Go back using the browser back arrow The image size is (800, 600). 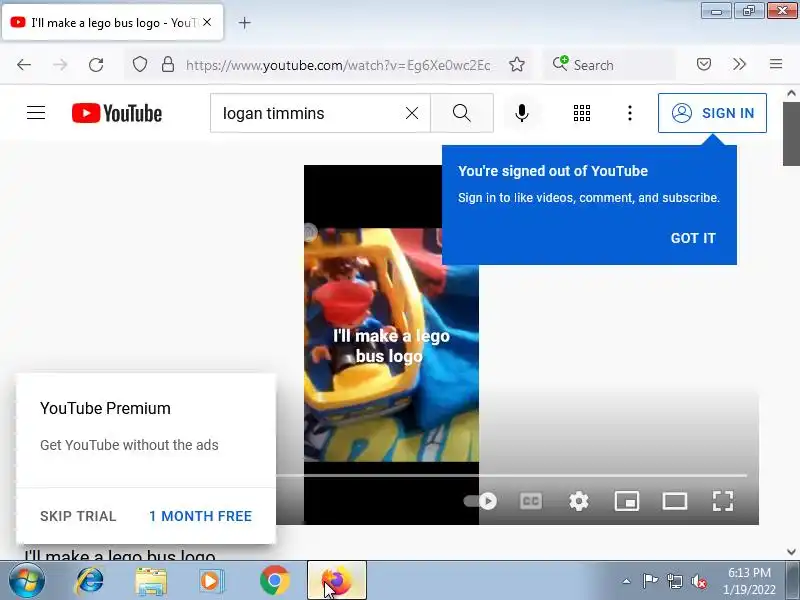(24, 65)
